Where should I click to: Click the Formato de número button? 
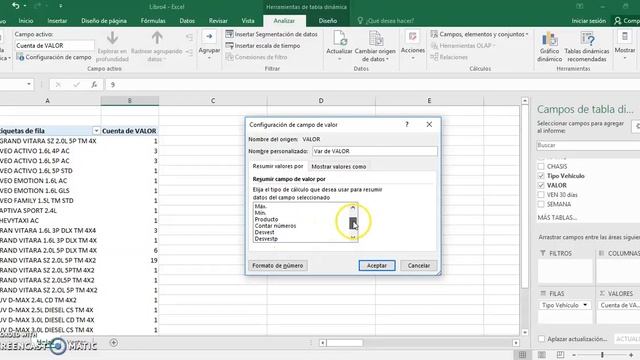coord(278,265)
